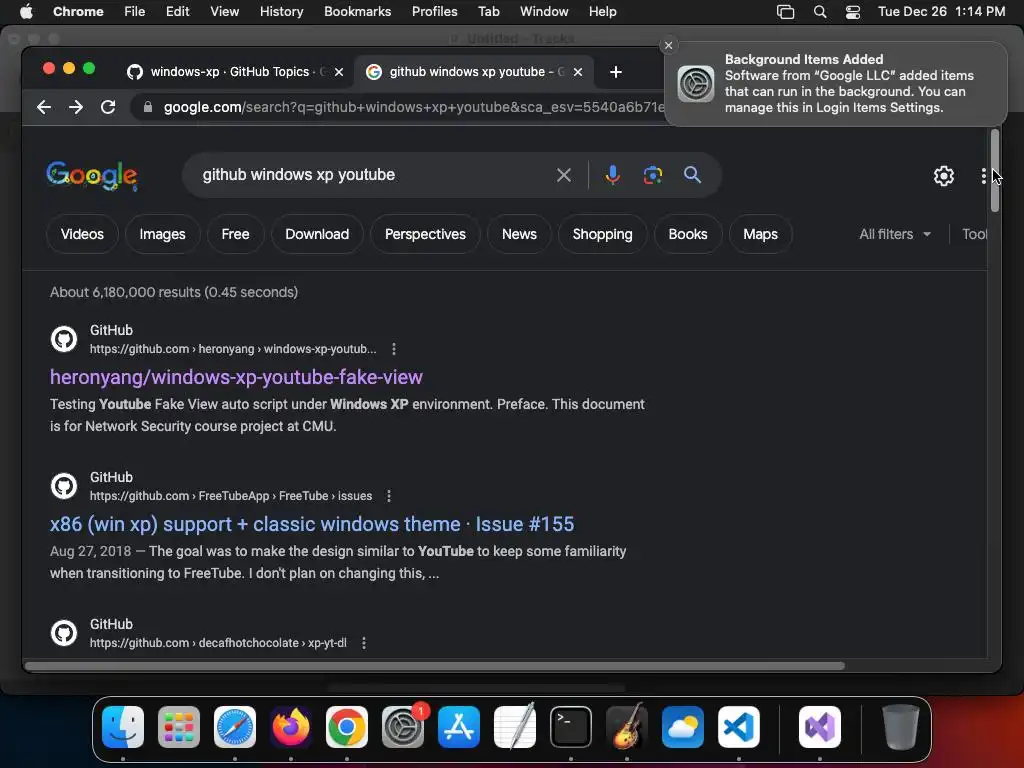Open Launchpad from the Dock
The image size is (1024, 768).
pyautogui.click(x=179, y=726)
